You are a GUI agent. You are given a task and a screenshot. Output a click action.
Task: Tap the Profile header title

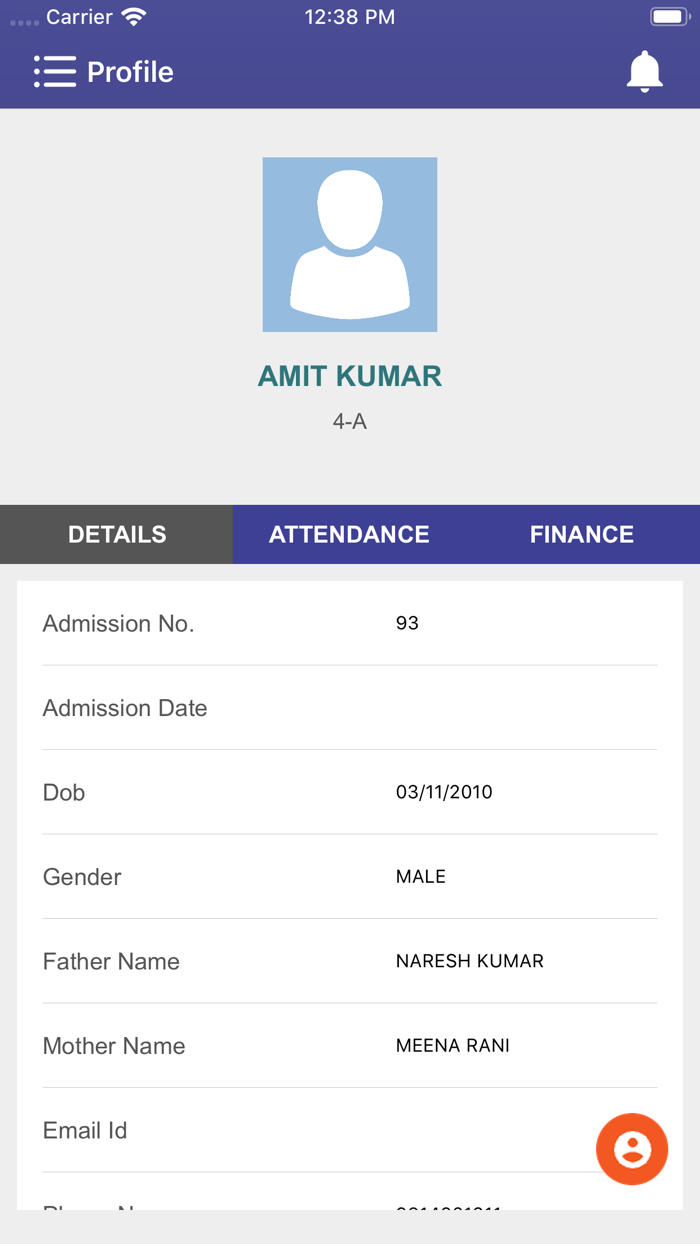coord(130,72)
